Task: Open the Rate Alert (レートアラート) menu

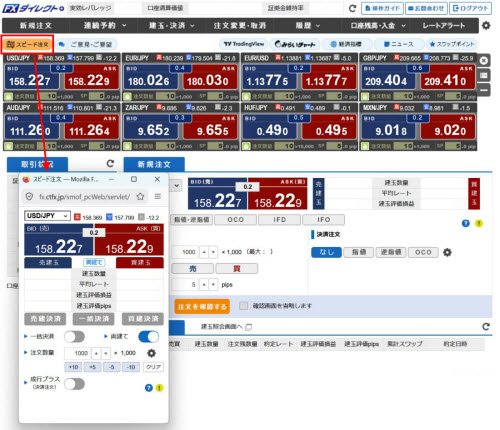Action: [444, 26]
